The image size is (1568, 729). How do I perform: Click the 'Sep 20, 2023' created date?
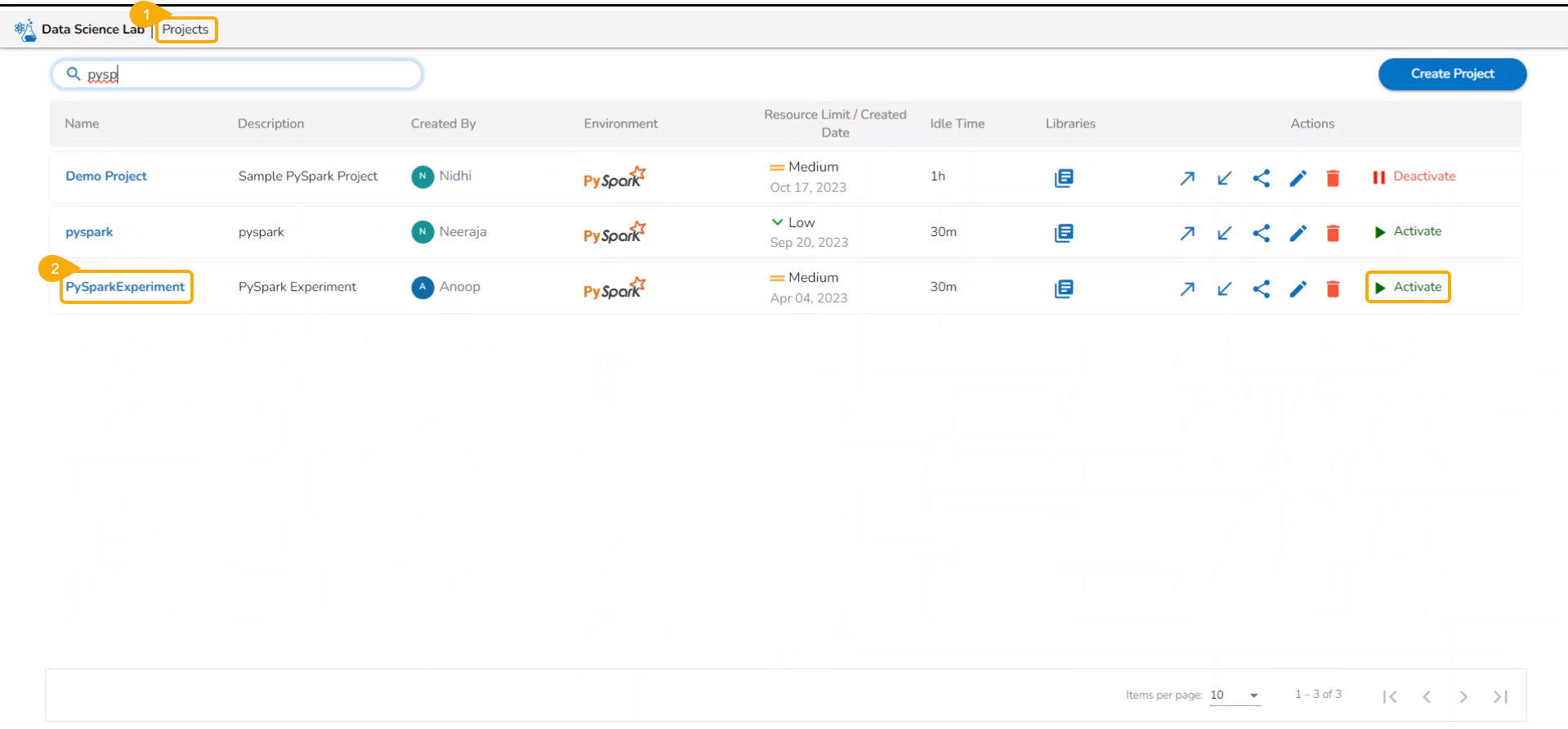(x=809, y=243)
